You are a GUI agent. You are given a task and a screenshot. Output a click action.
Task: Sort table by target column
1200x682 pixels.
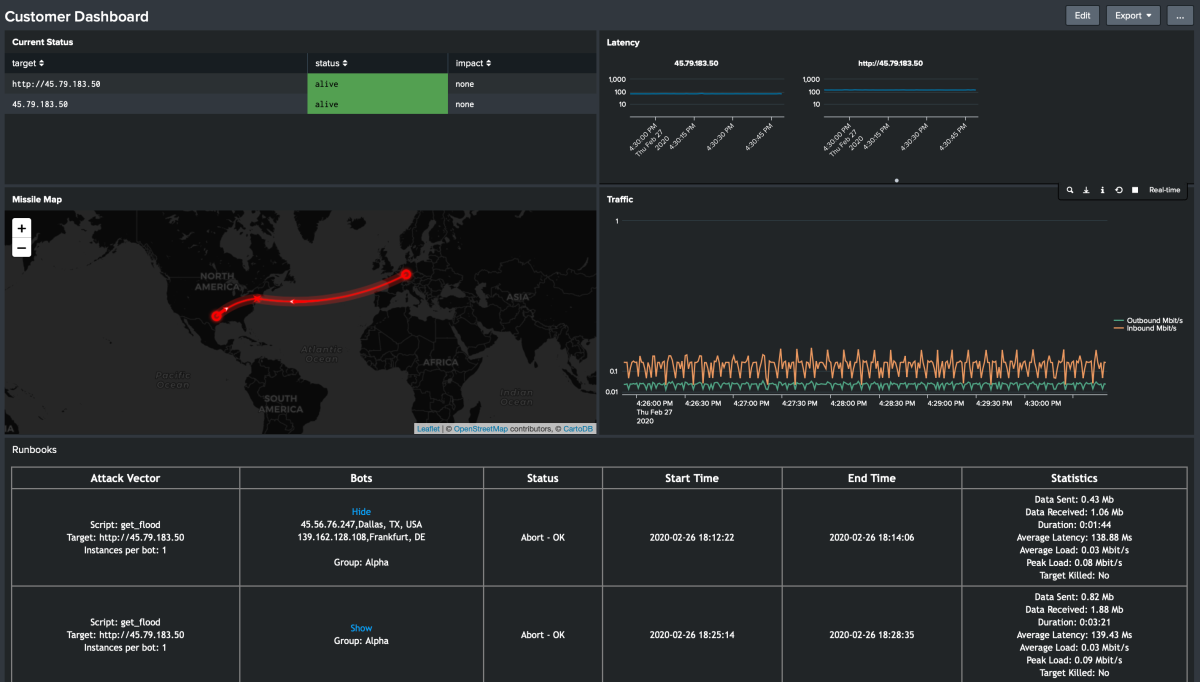24,63
